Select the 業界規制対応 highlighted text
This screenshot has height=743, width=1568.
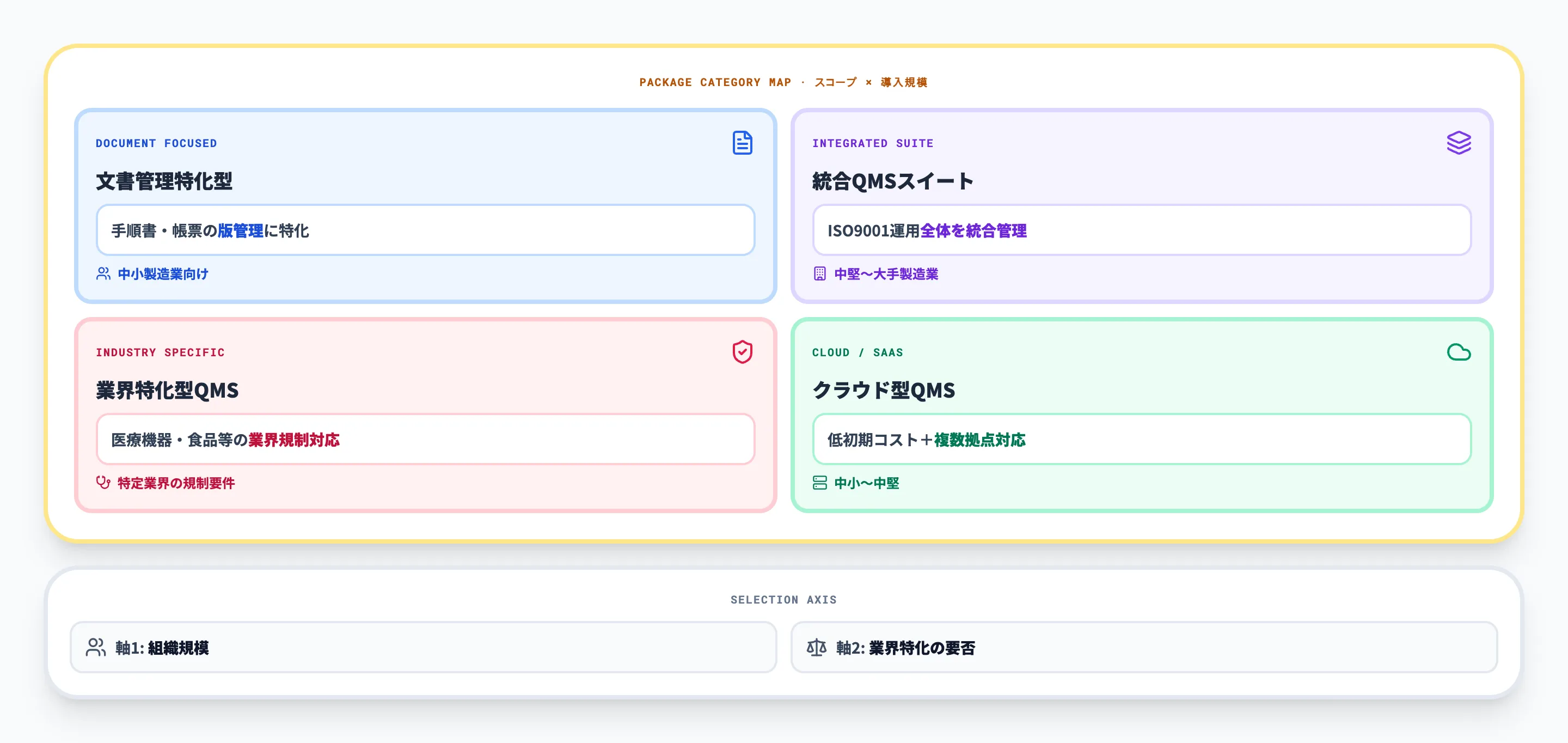[x=293, y=440]
